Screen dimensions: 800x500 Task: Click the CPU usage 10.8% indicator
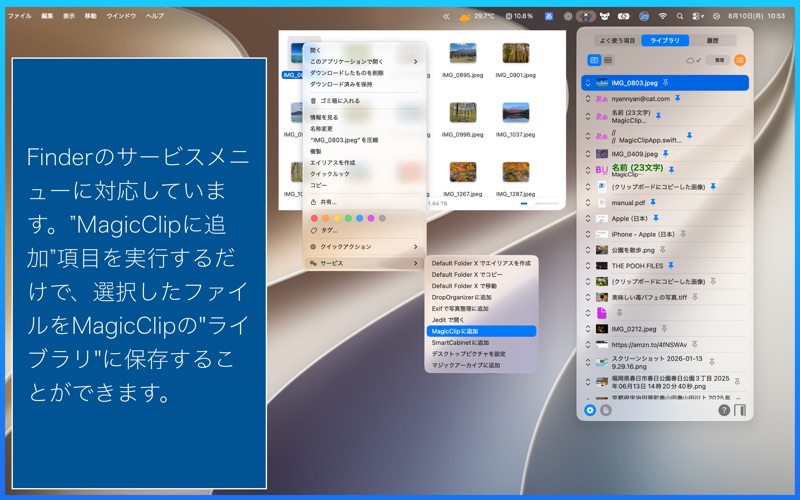pyautogui.click(x=519, y=16)
